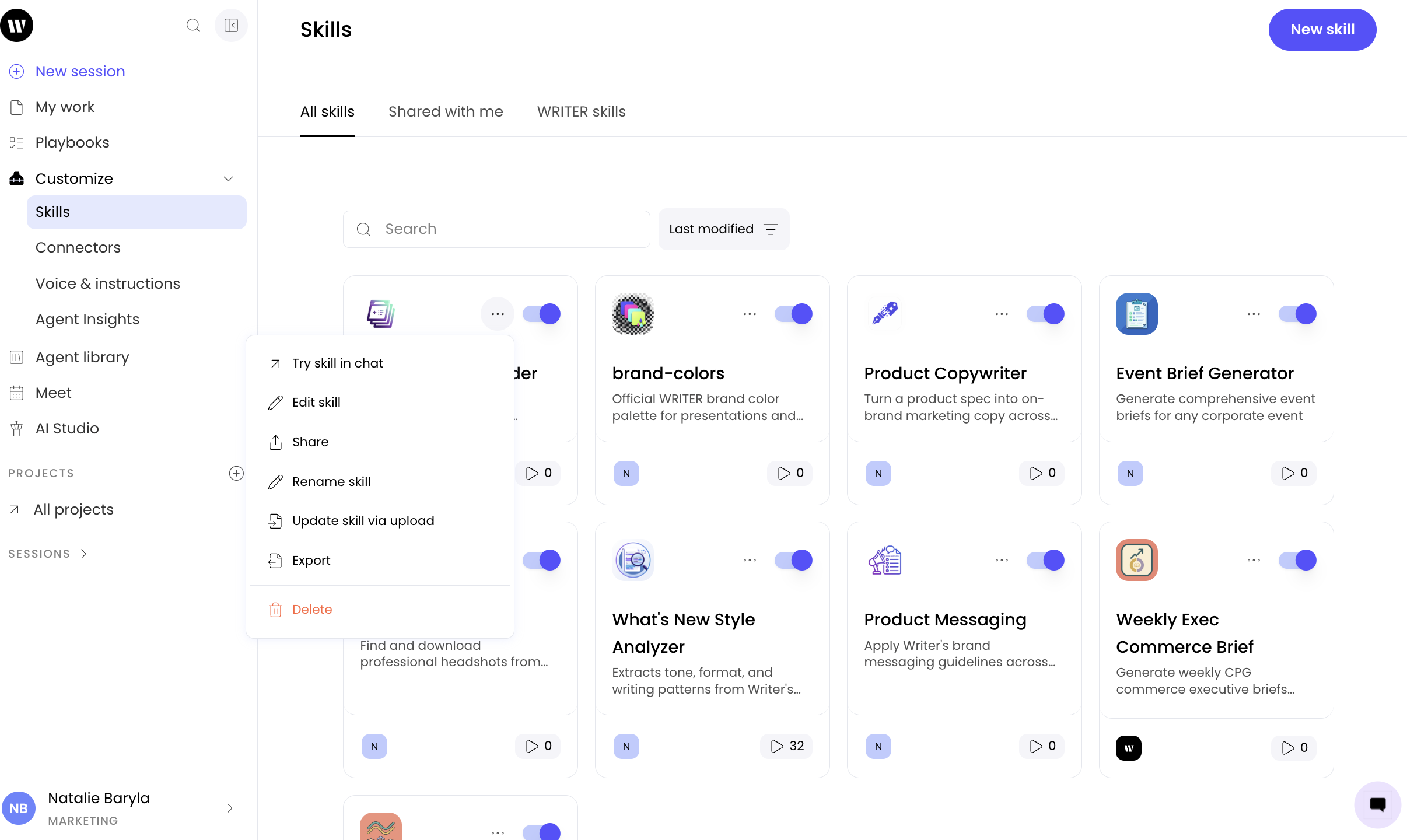
Task: Click the Event Brief Generator clipboard icon
Action: click(1137, 314)
